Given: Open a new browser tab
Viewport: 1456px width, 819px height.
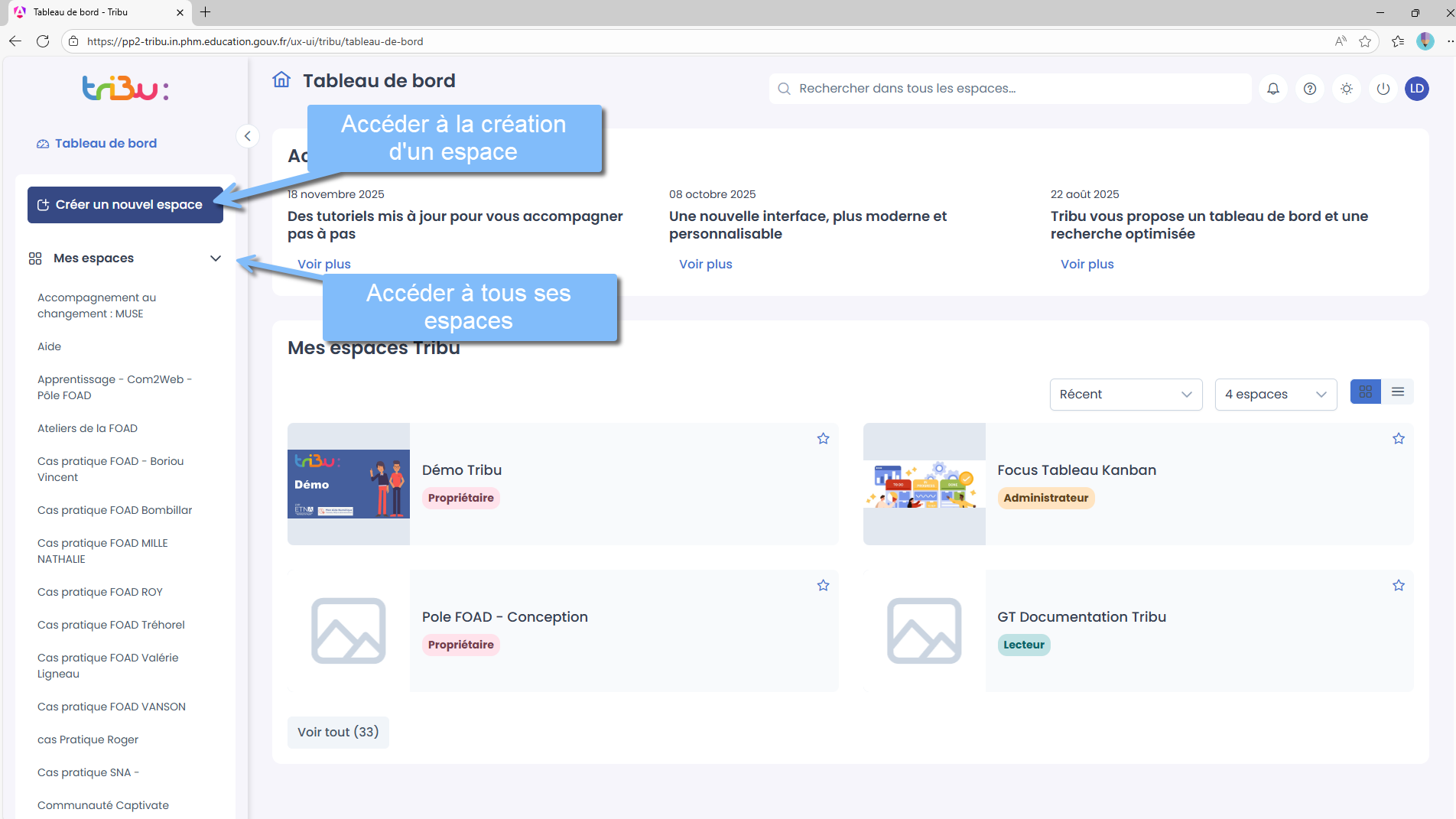Looking at the screenshot, I should click(206, 12).
